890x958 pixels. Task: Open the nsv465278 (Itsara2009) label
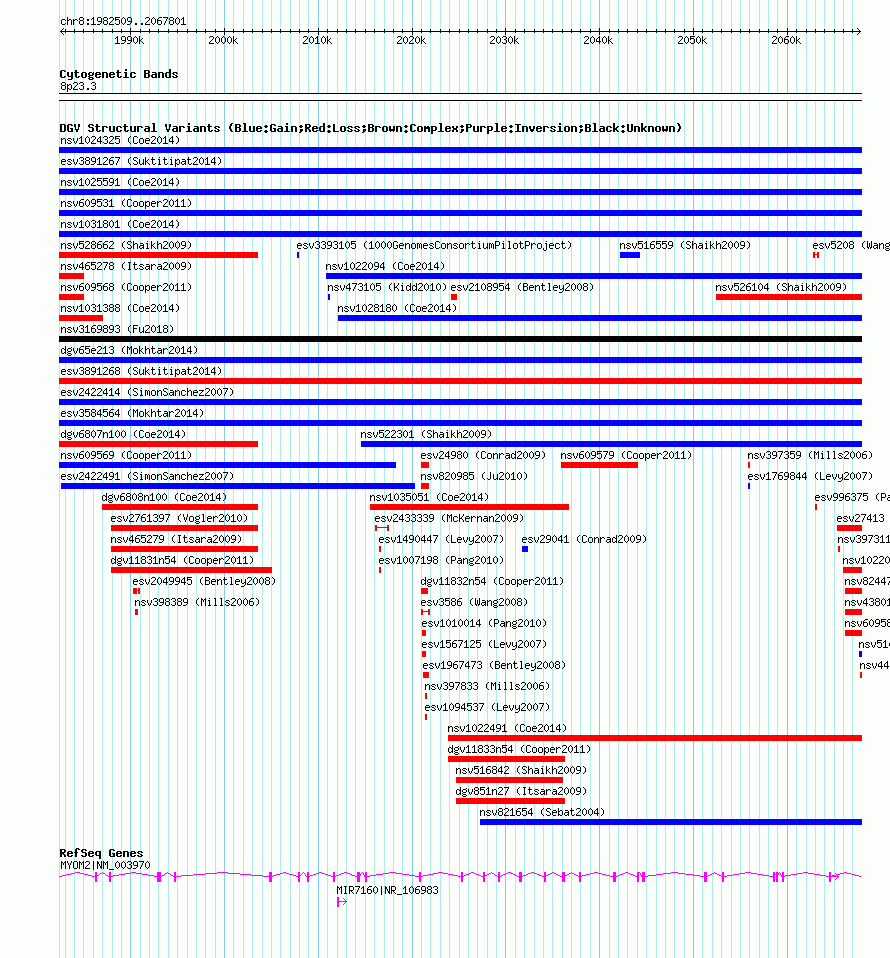click(x=126, y=266)
